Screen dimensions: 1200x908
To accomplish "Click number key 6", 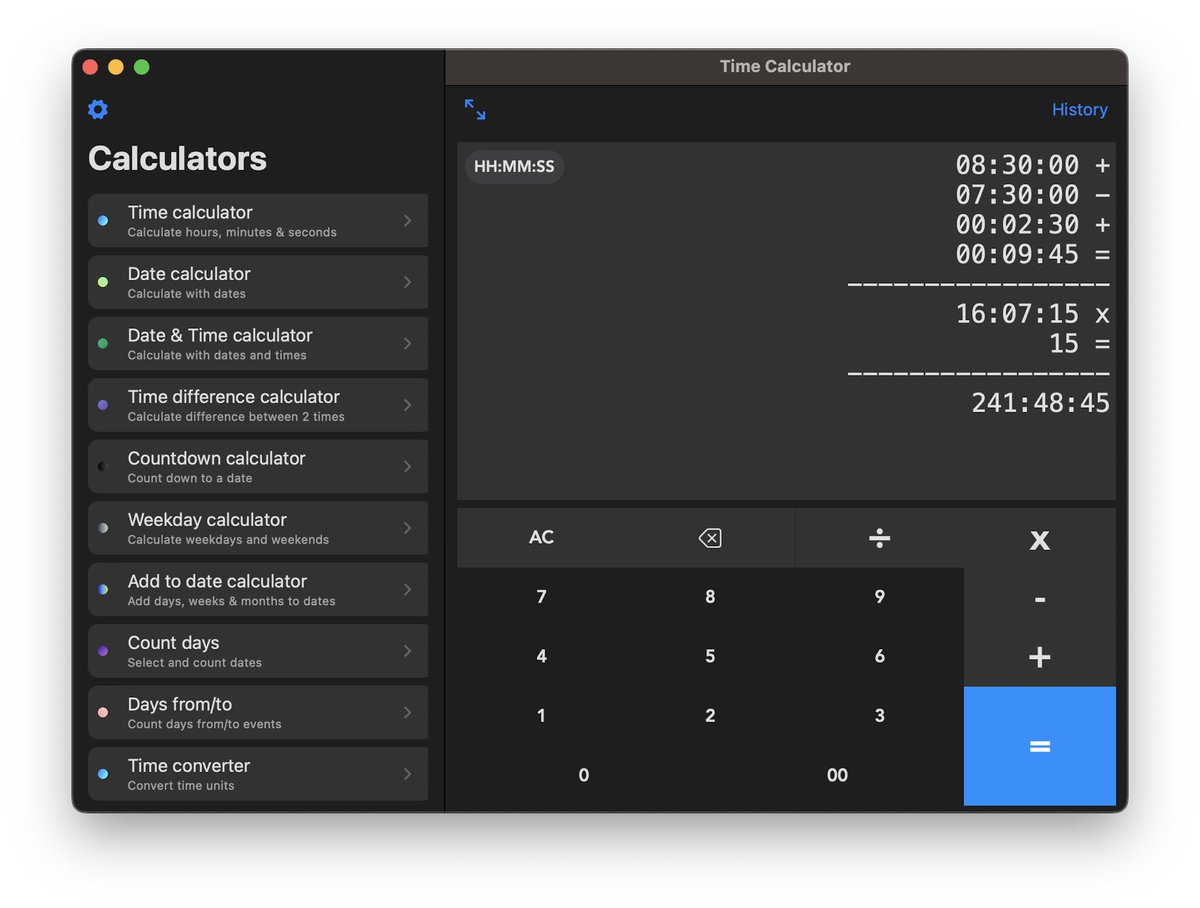I will click(x=879, y=656).
